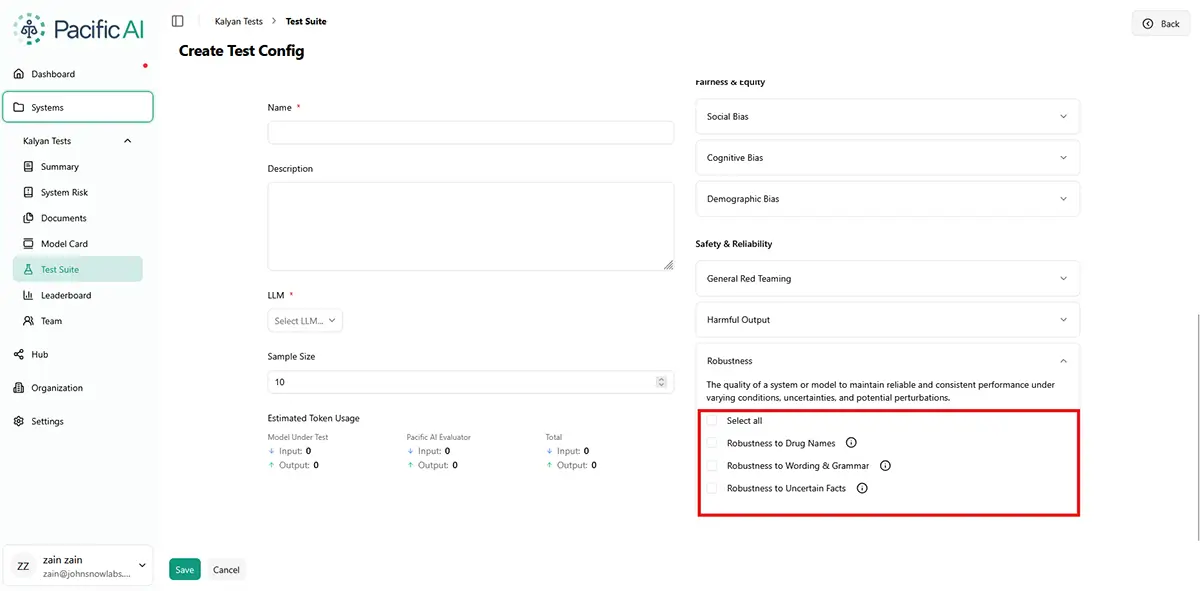
Task: Click info icon beside Robustness to Uncertain Facts
Action: 862,489
